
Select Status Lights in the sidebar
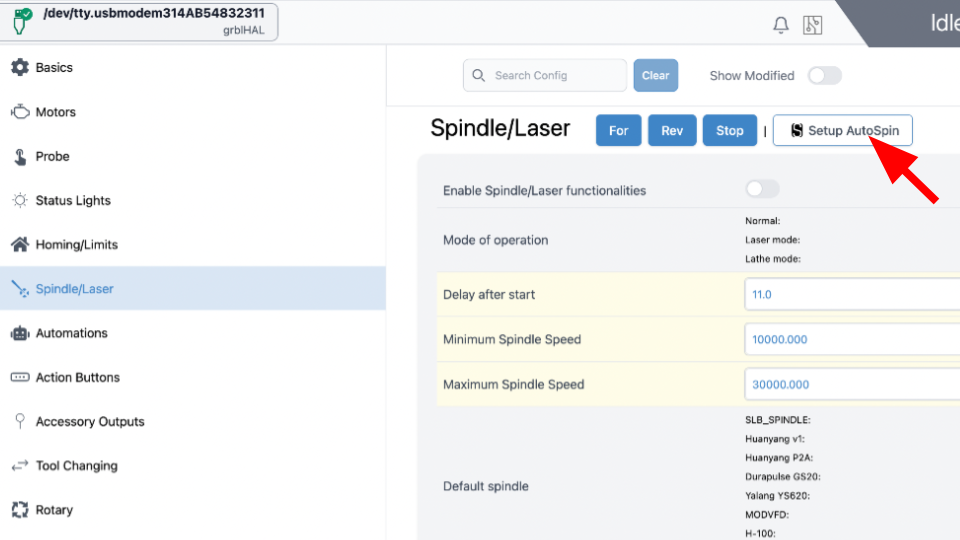click(193, 200)
